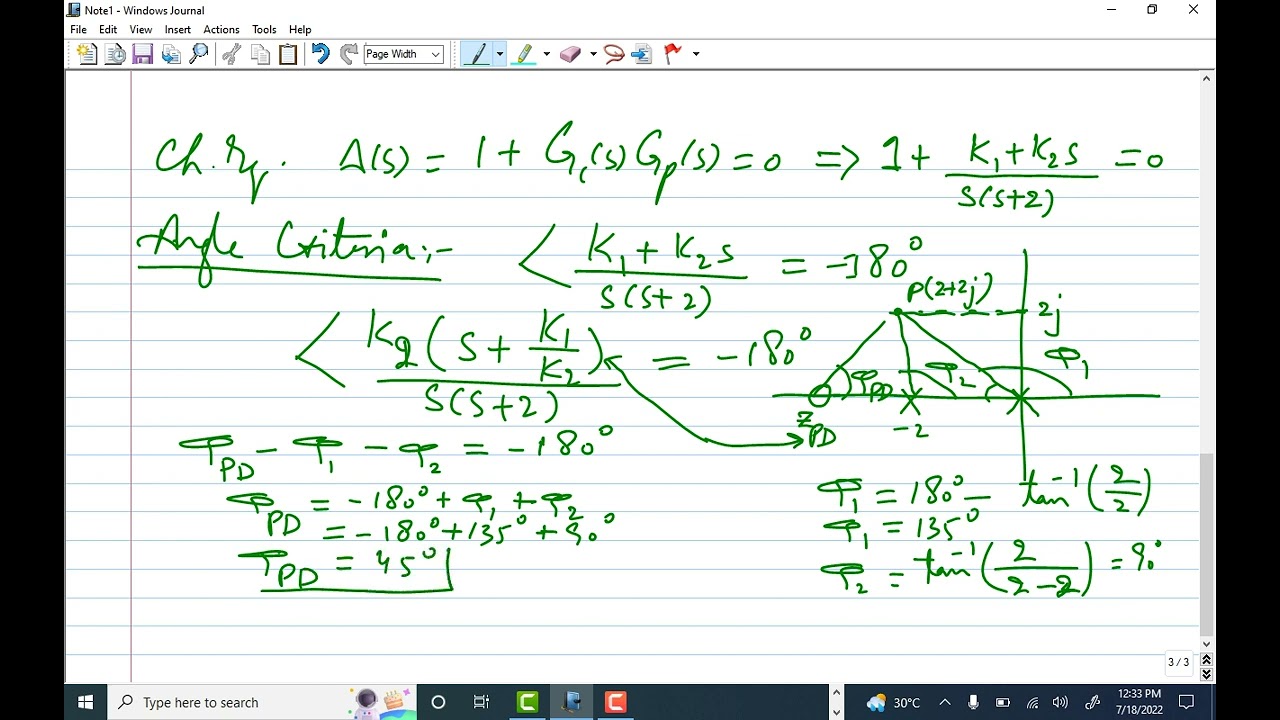Click the microphone tray icon

click(x=973, y=703)
